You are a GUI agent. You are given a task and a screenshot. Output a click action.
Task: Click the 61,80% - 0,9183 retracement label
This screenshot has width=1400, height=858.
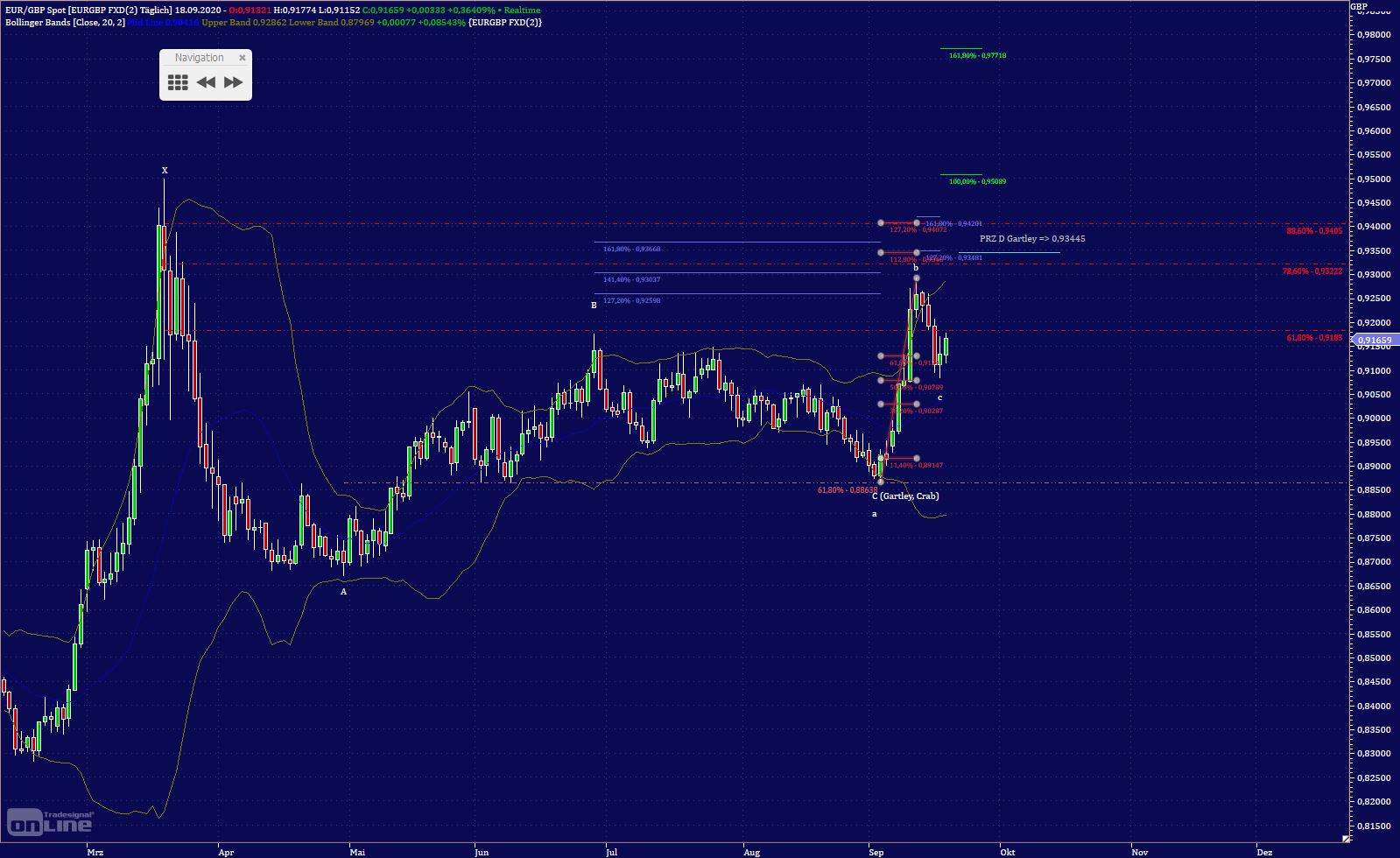[x=1314, y=338]
